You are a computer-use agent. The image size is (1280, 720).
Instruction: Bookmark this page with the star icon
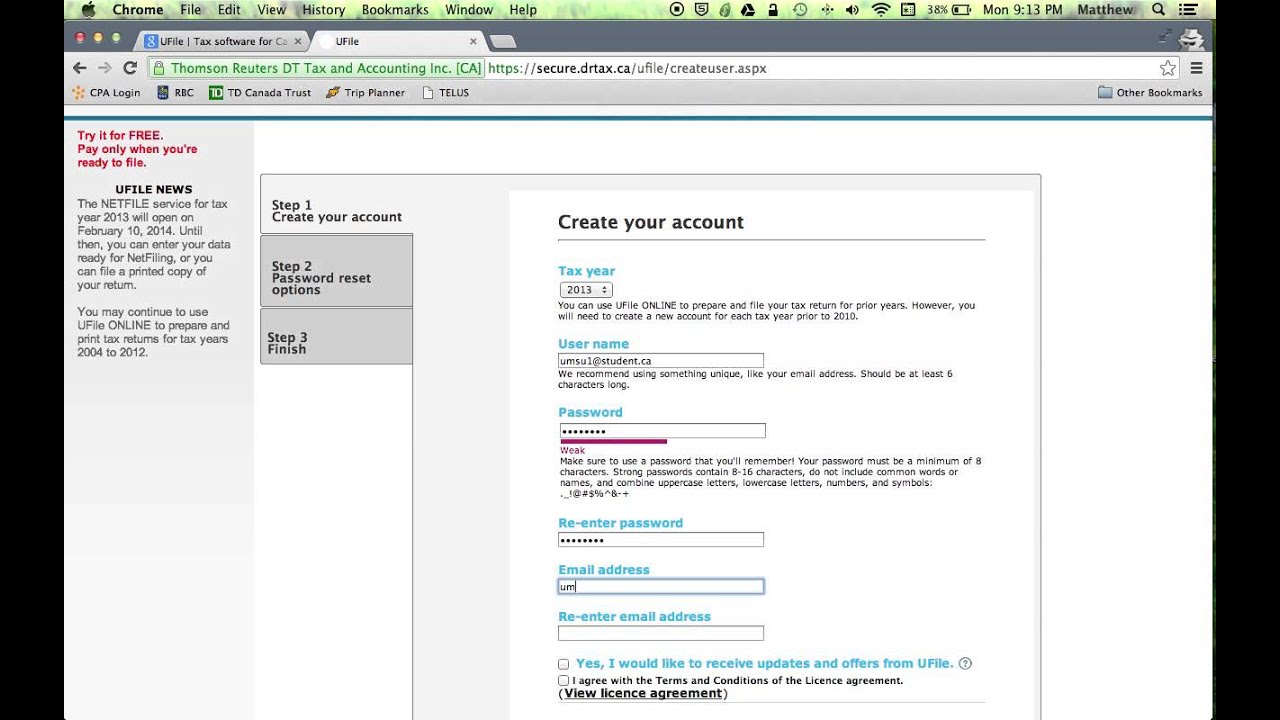tap(1167, 68)
